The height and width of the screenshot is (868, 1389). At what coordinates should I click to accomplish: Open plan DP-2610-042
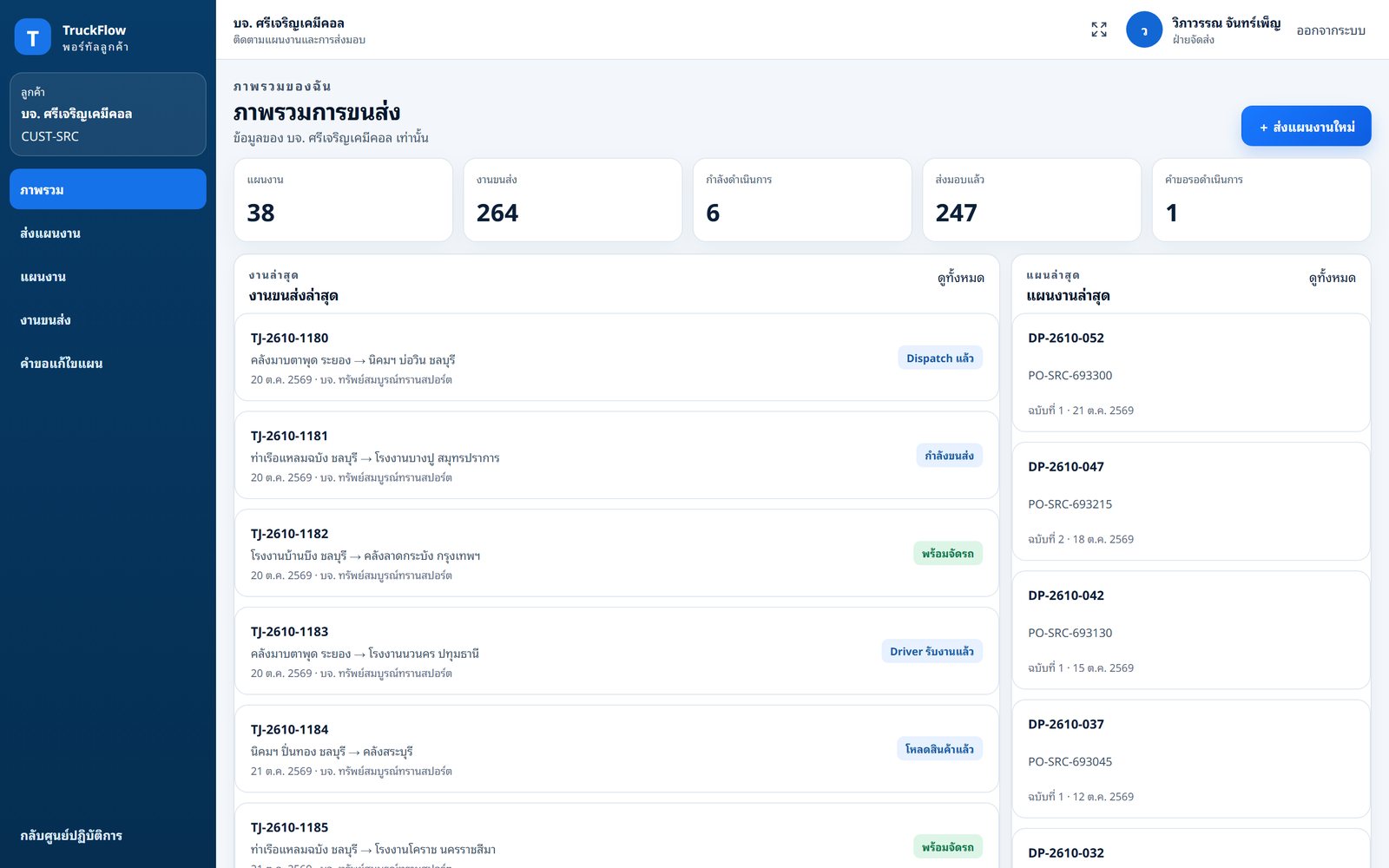(x=1191, y=630)
